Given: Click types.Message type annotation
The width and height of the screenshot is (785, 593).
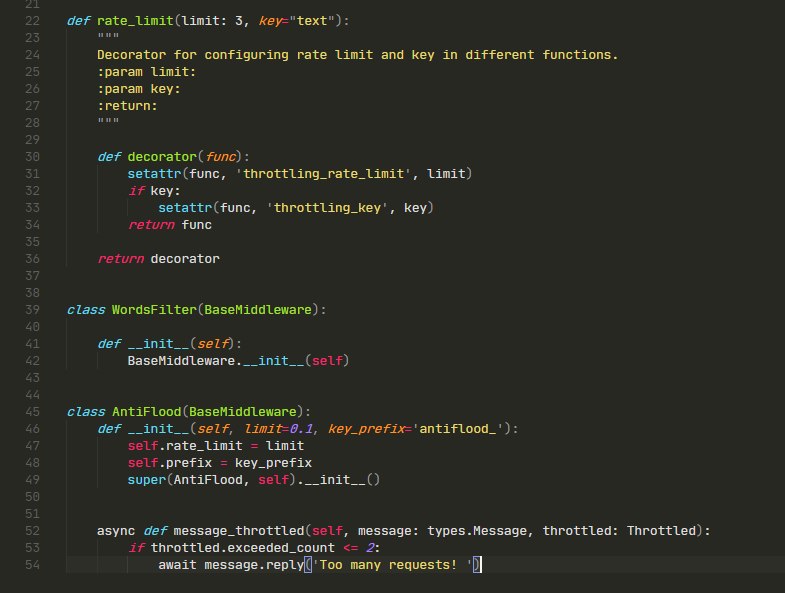Looking at the screenshot, I should pyautogui.click(x=477, y=531).
